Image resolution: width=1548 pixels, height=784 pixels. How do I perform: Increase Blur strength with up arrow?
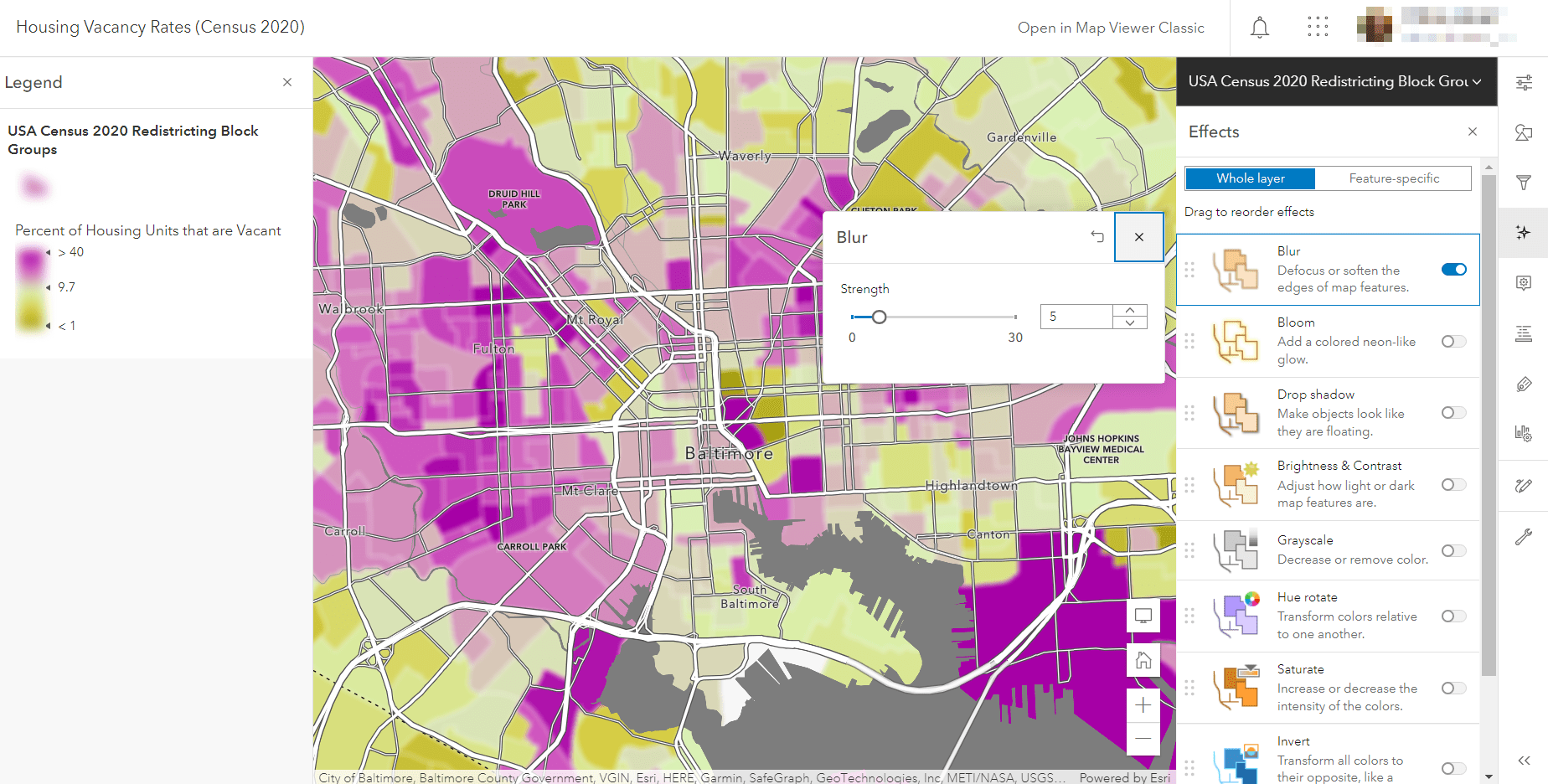tap(1130, 311)
